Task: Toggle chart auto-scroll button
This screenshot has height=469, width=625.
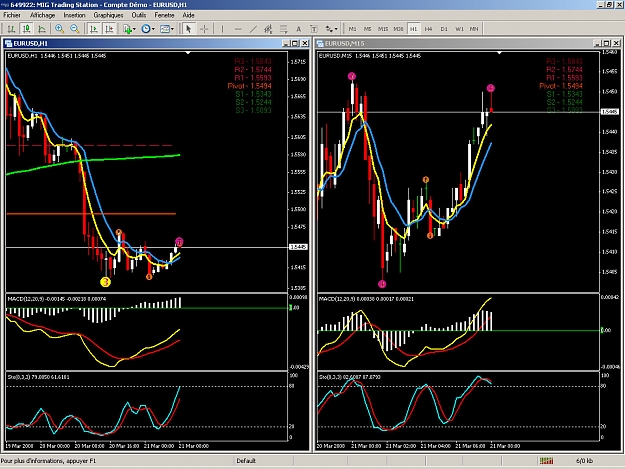Action: click(94, 29)
